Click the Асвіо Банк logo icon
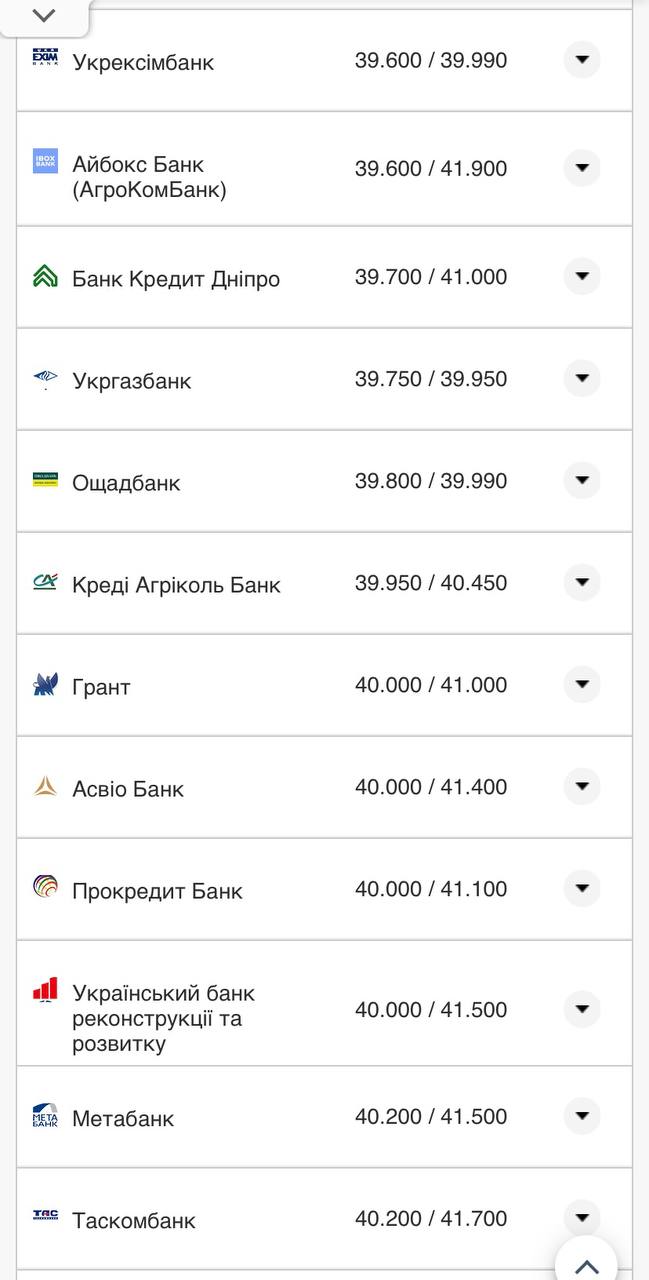The image size is (649, 1280). click(45, 787)
